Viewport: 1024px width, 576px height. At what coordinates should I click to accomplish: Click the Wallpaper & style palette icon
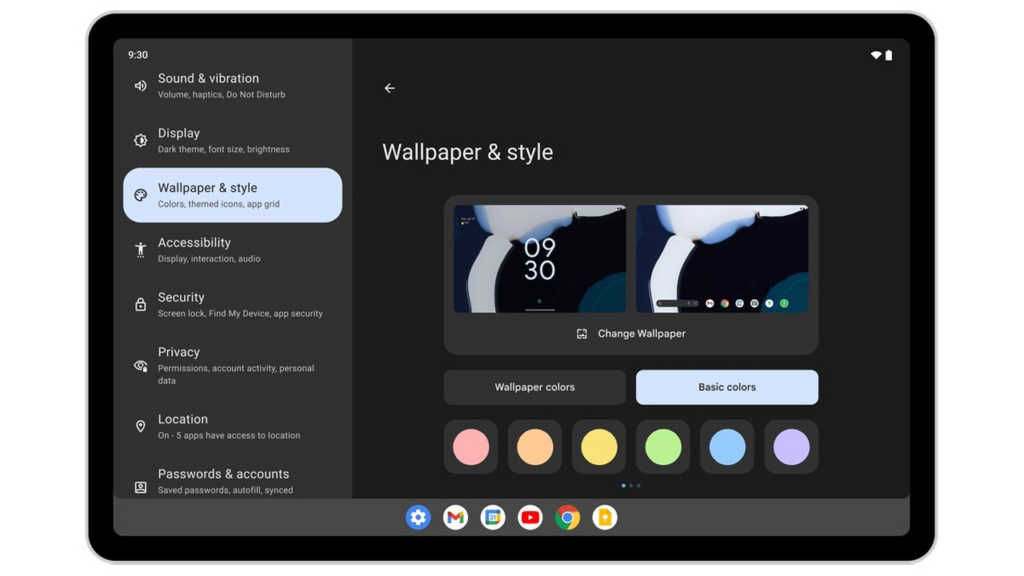(x=140, y=195)
